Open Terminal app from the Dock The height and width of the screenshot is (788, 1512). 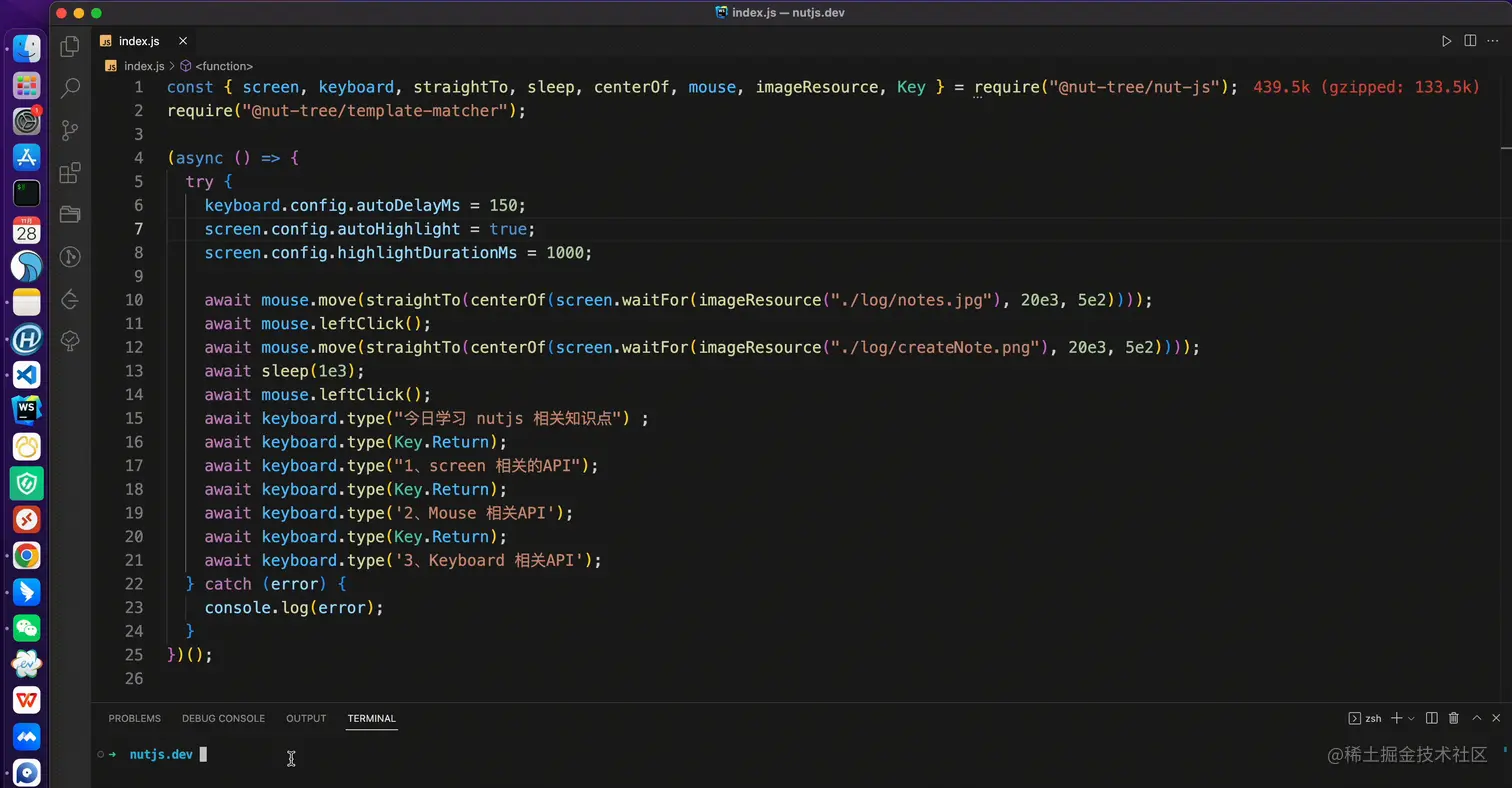click(27, 193)
